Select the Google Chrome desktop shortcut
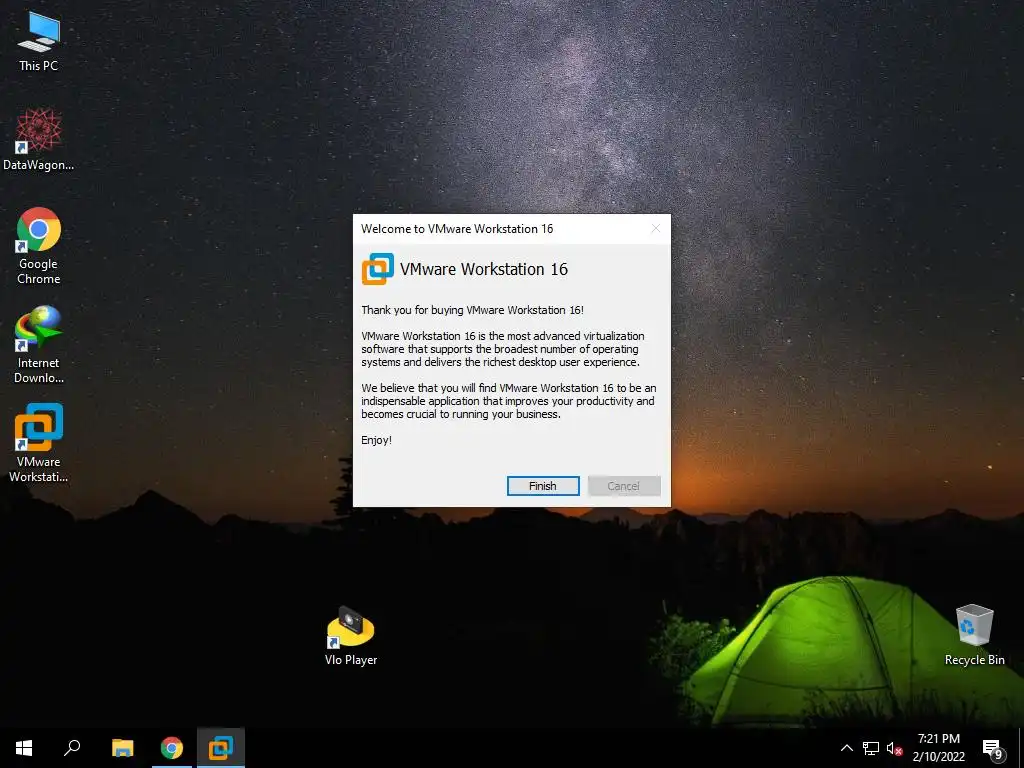Image resolution: width=1024 pixels, height=768 pixels. pyautogui.click(x=39, y=246)
